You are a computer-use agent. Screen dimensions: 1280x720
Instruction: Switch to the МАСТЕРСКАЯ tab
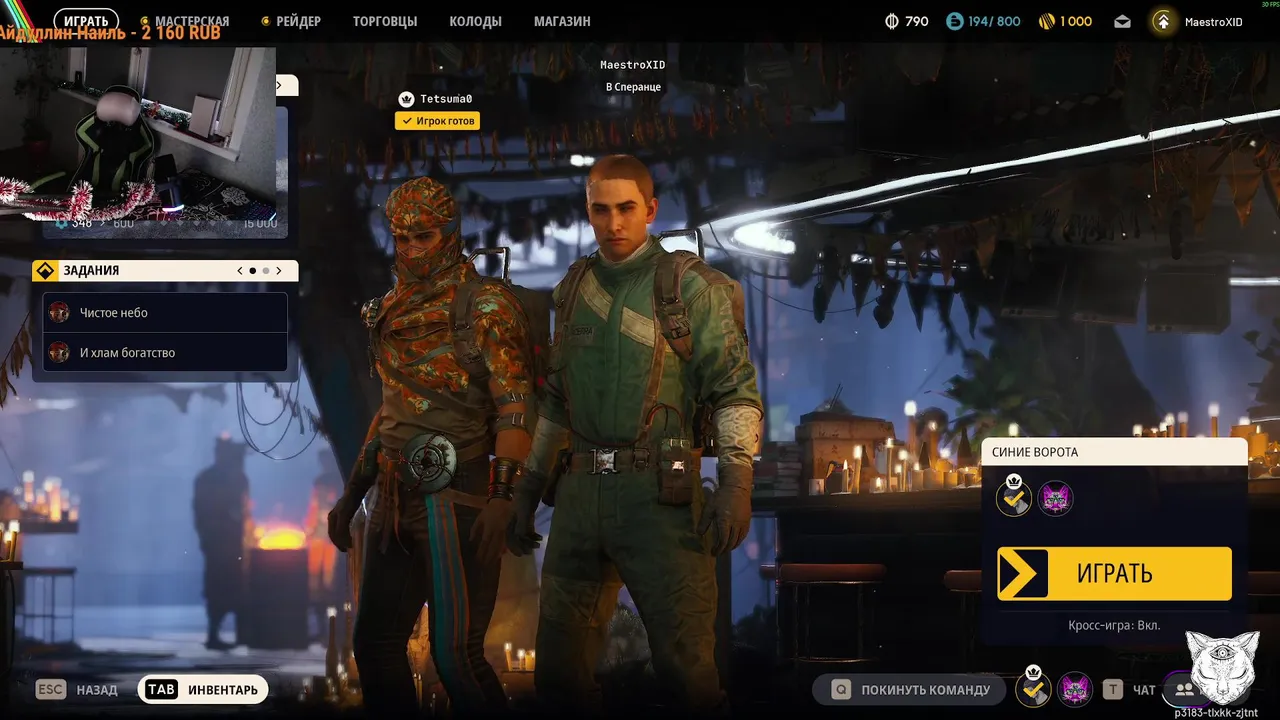(192, 21)
